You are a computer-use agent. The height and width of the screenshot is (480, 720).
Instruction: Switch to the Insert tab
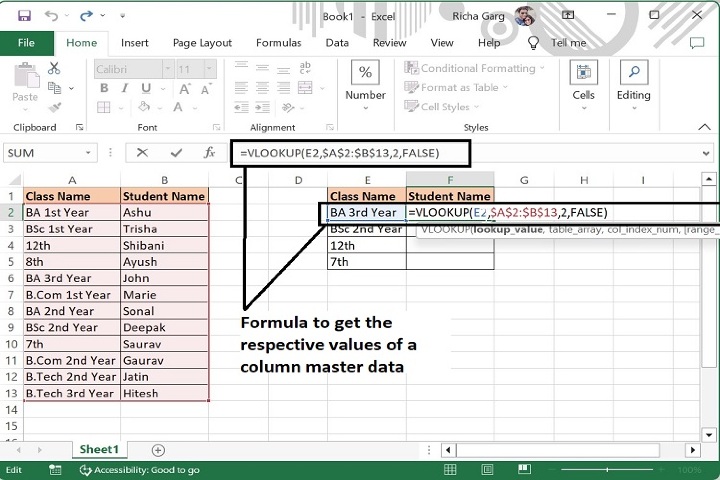[135, 43]
